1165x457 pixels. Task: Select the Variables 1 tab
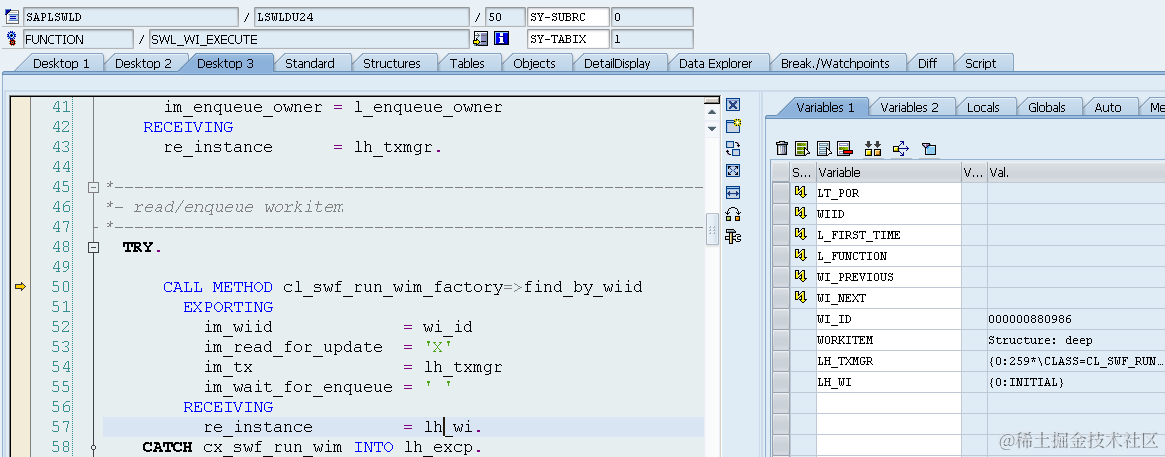[825, 107]
